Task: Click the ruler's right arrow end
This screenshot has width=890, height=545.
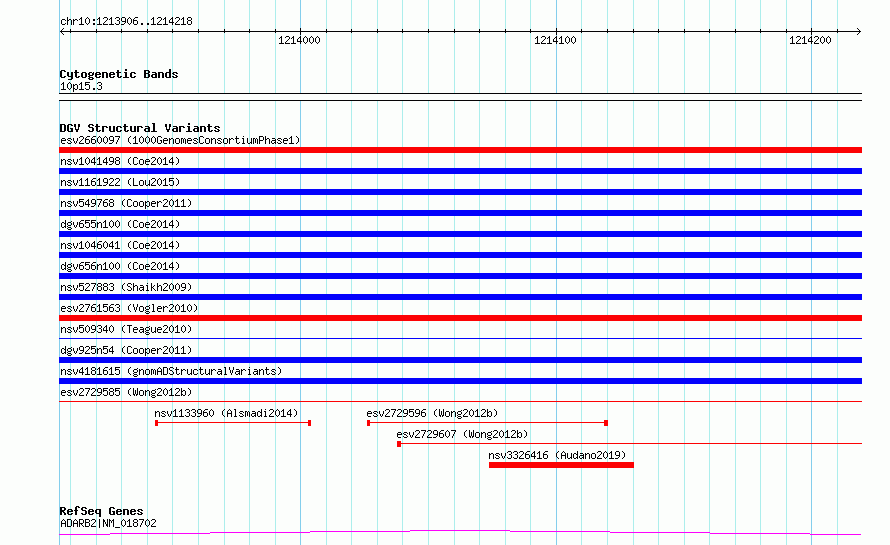Action: [858, 31]
